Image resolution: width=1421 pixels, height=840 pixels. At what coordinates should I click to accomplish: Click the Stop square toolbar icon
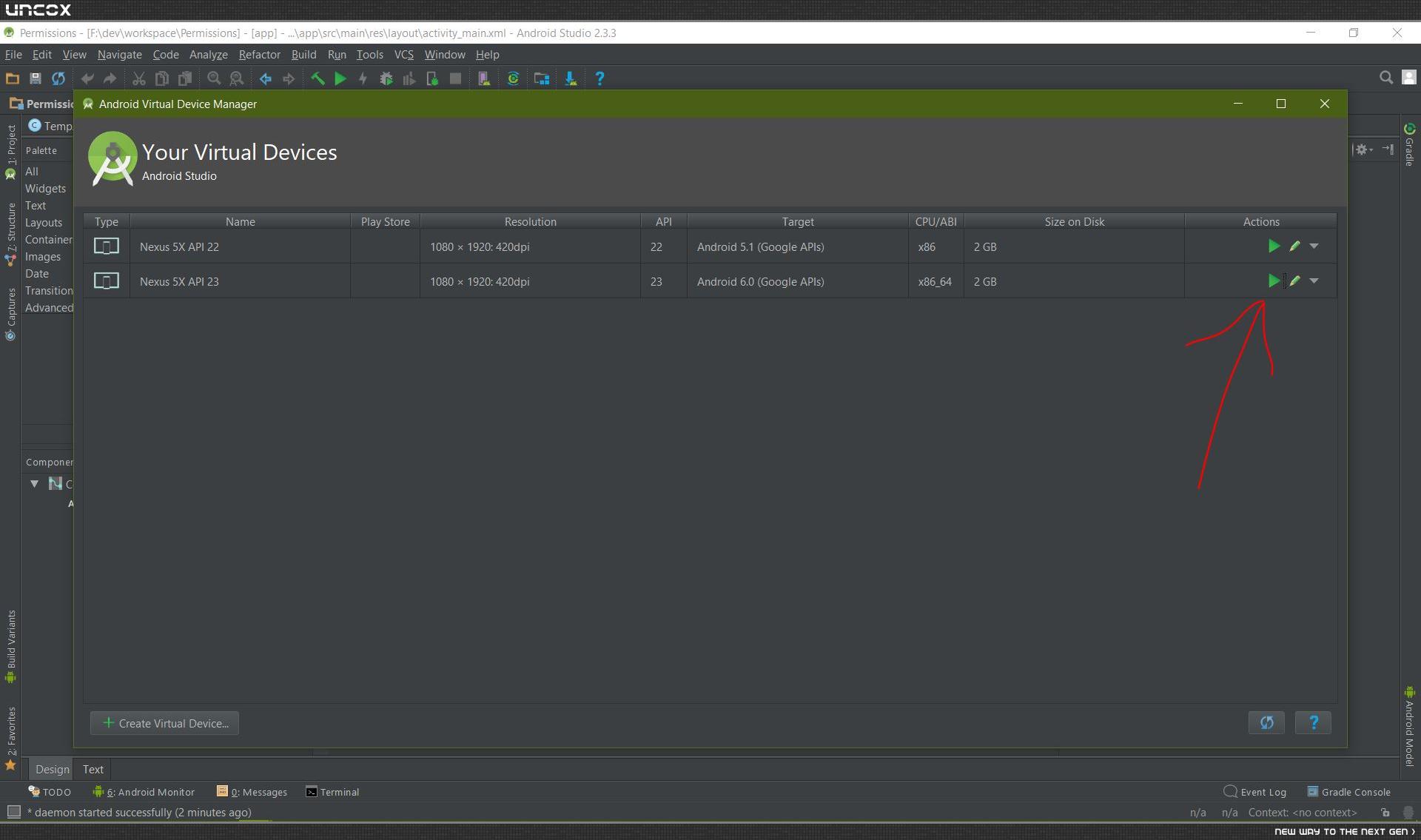(455, 78)
